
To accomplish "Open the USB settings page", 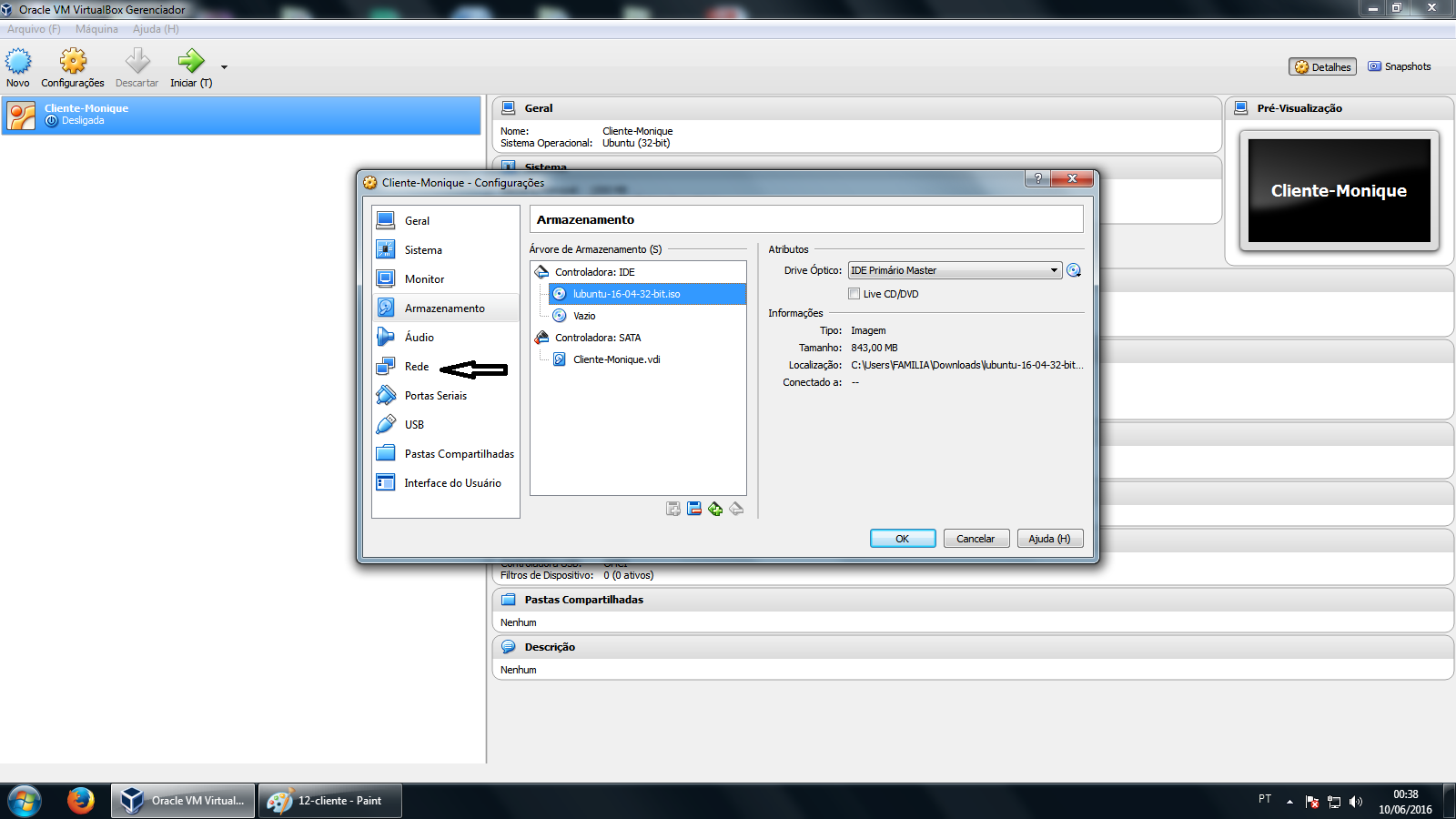I will pyautogui.click(x=445, y=424).
